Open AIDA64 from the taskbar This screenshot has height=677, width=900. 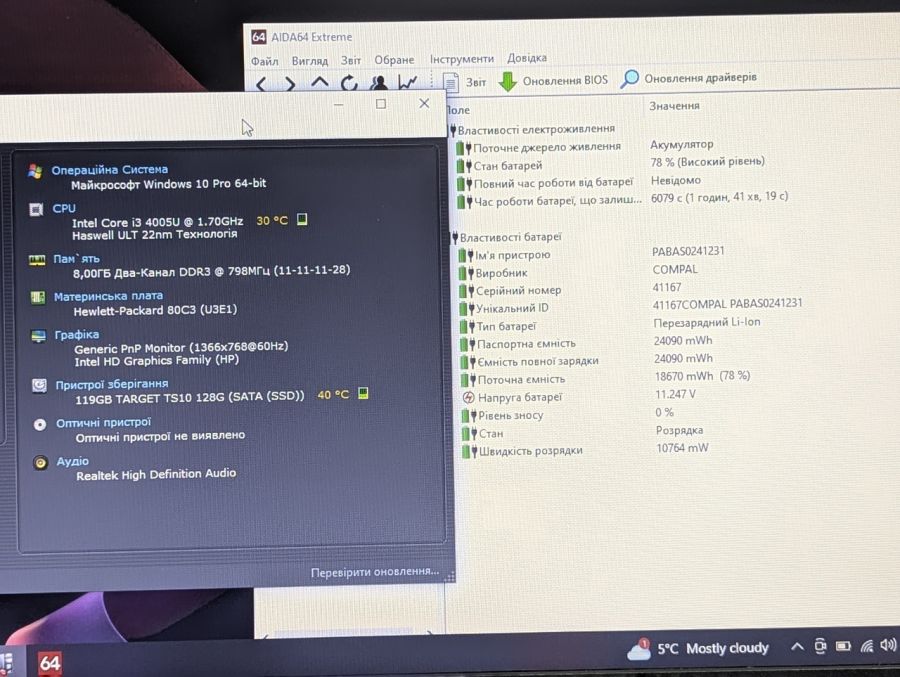[50, 662]
